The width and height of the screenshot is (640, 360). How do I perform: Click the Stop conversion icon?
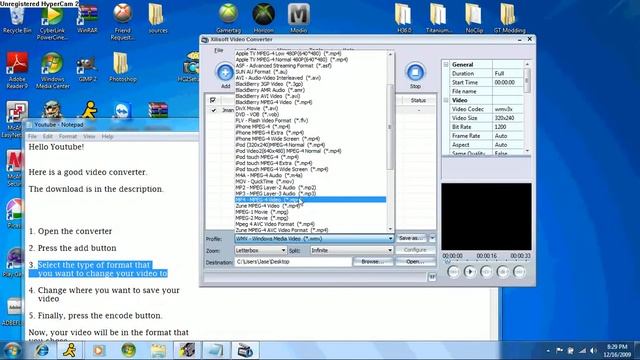(415, 72)
